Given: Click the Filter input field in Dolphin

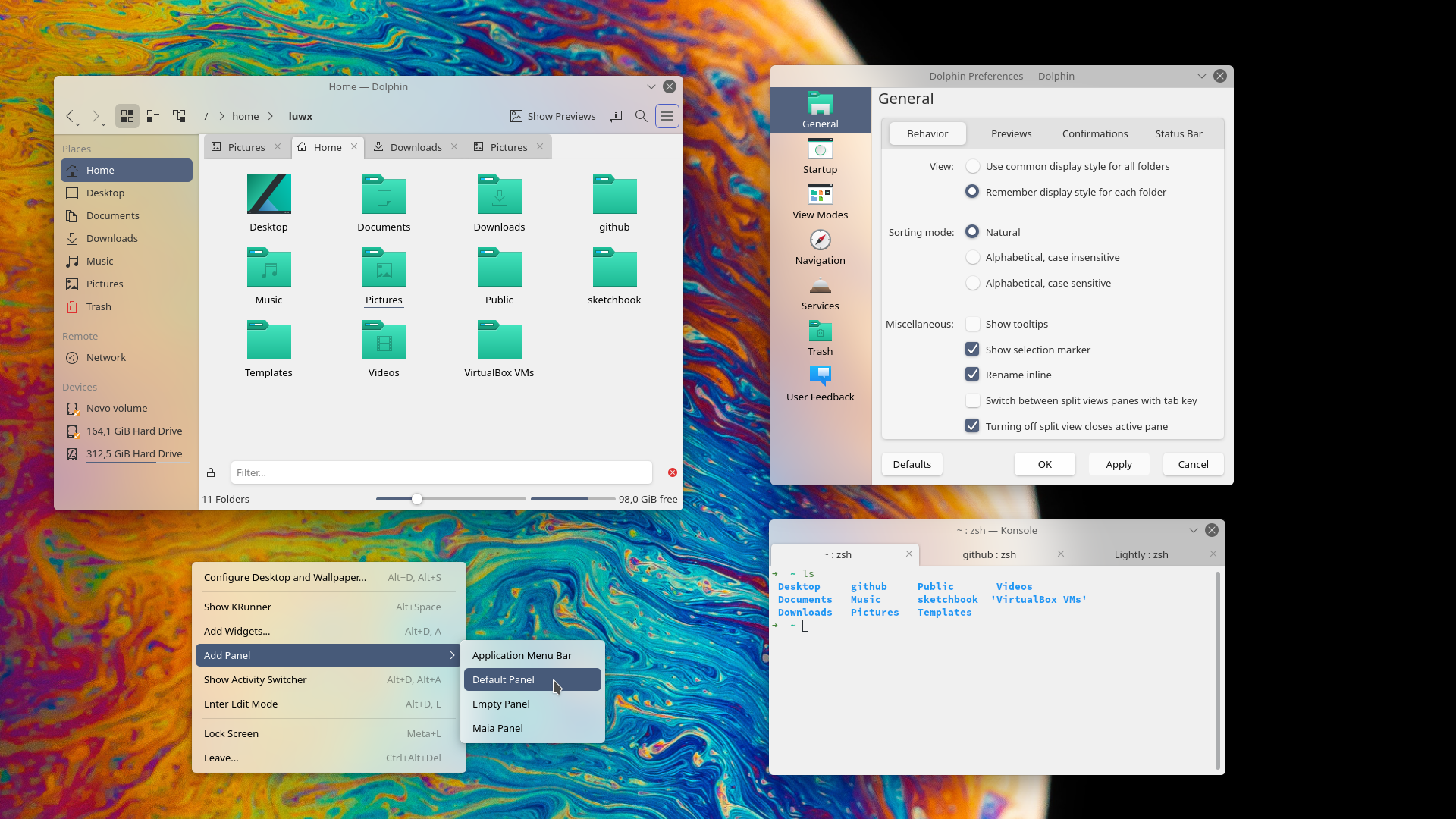Looking at the screenshot, I should pos(440,472).
